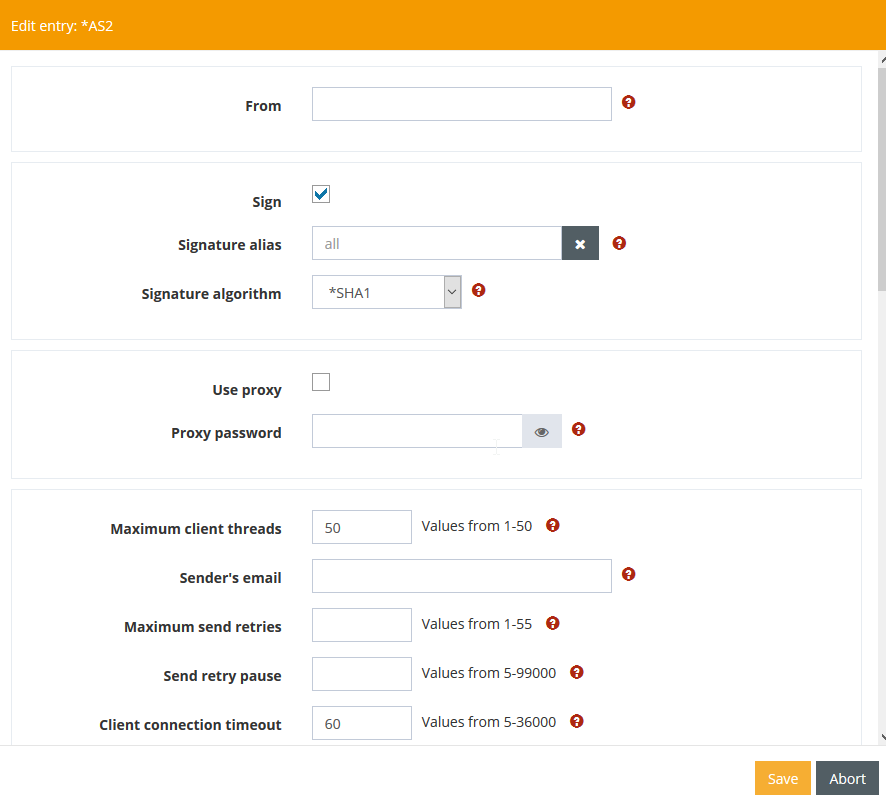Show help for Proxy password
This screenshot has width=886, height=806.
578,430
